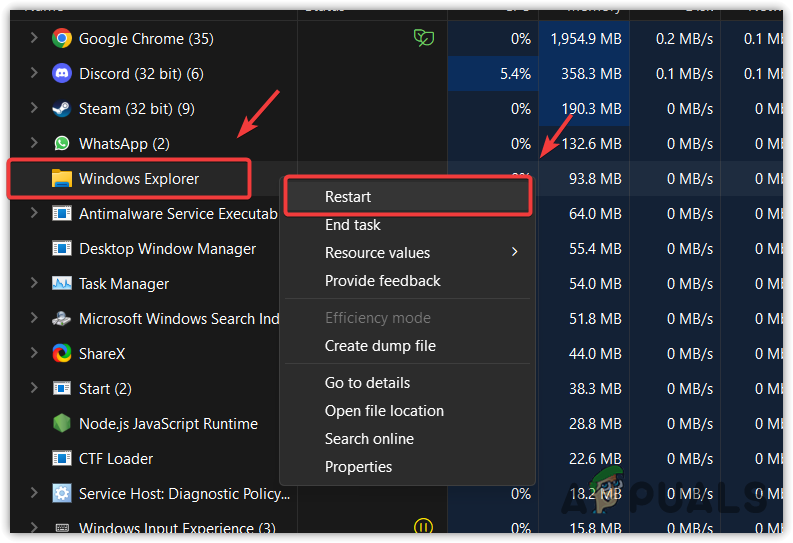Expand the WhatsApp process group
Screen dimensions: 793x543
[34, 143]
